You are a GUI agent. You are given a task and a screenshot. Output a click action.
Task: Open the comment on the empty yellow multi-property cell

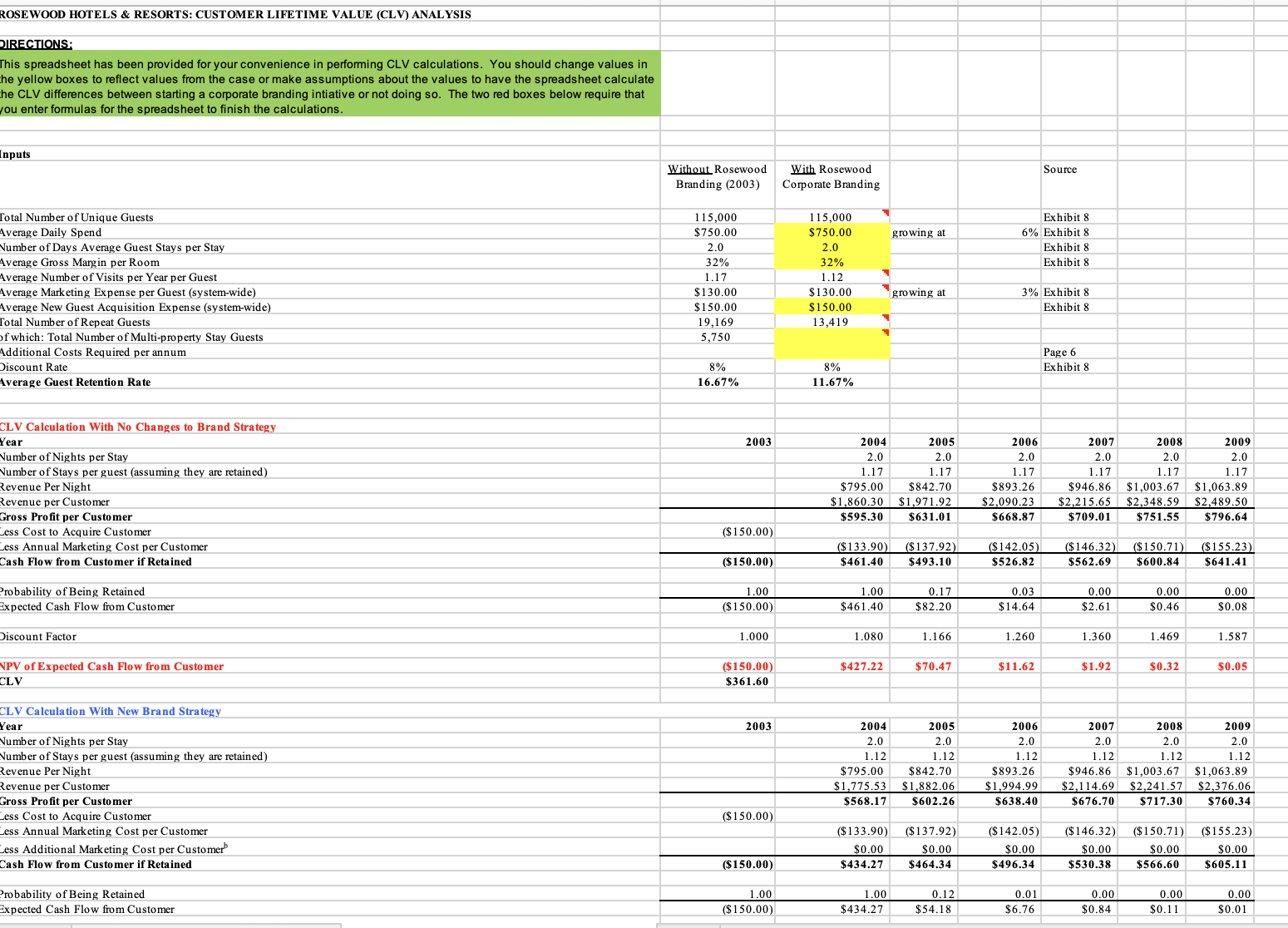coord(886,333)
